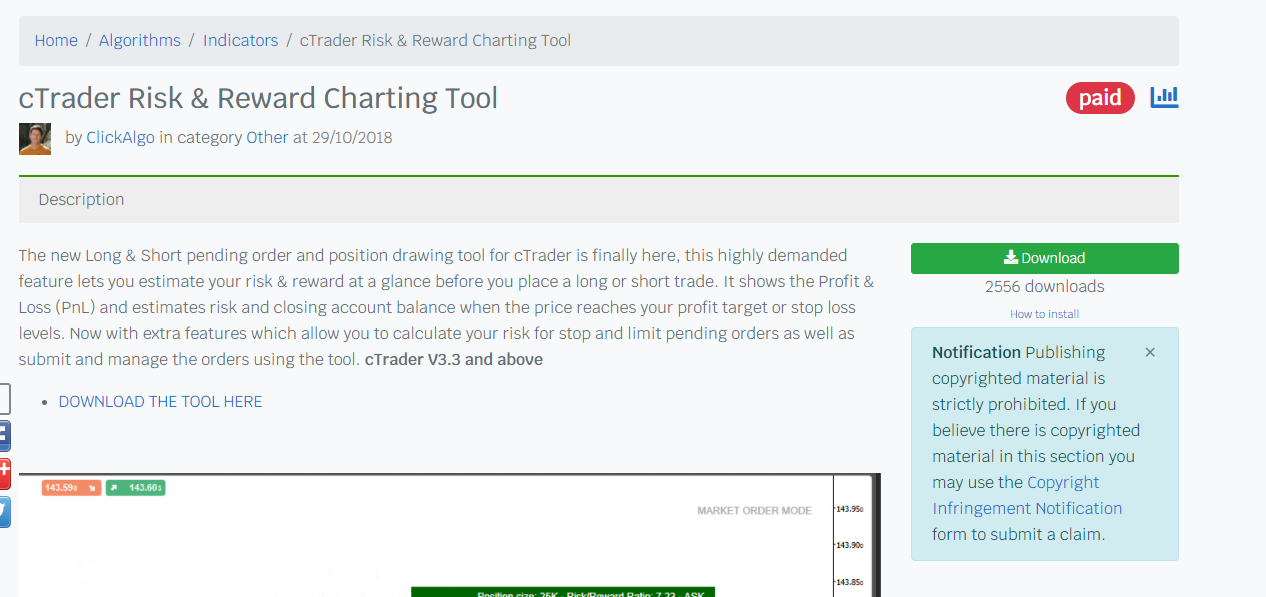This screenshot has width=1266, height=597.
Task: Click the red paid badge
Action: (x=1100, y=97)
